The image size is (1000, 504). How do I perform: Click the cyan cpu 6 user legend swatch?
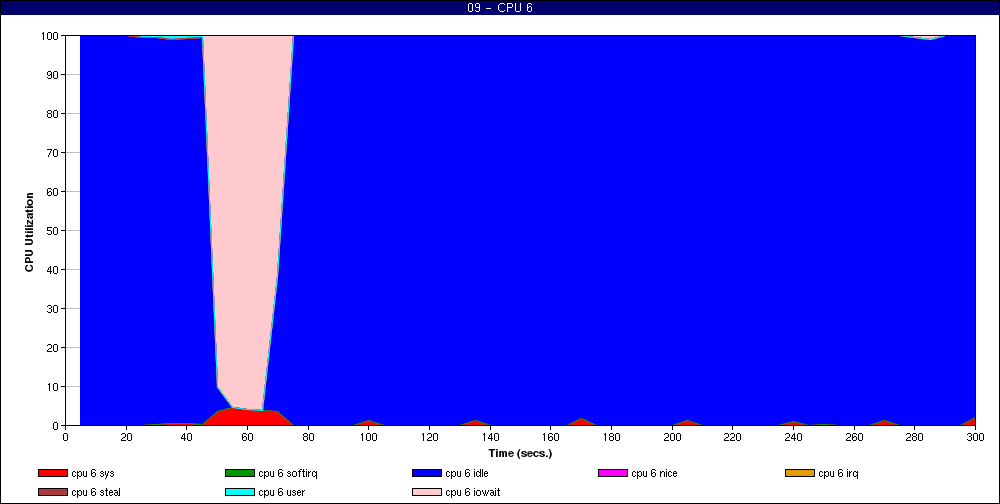tap(239, 493)
